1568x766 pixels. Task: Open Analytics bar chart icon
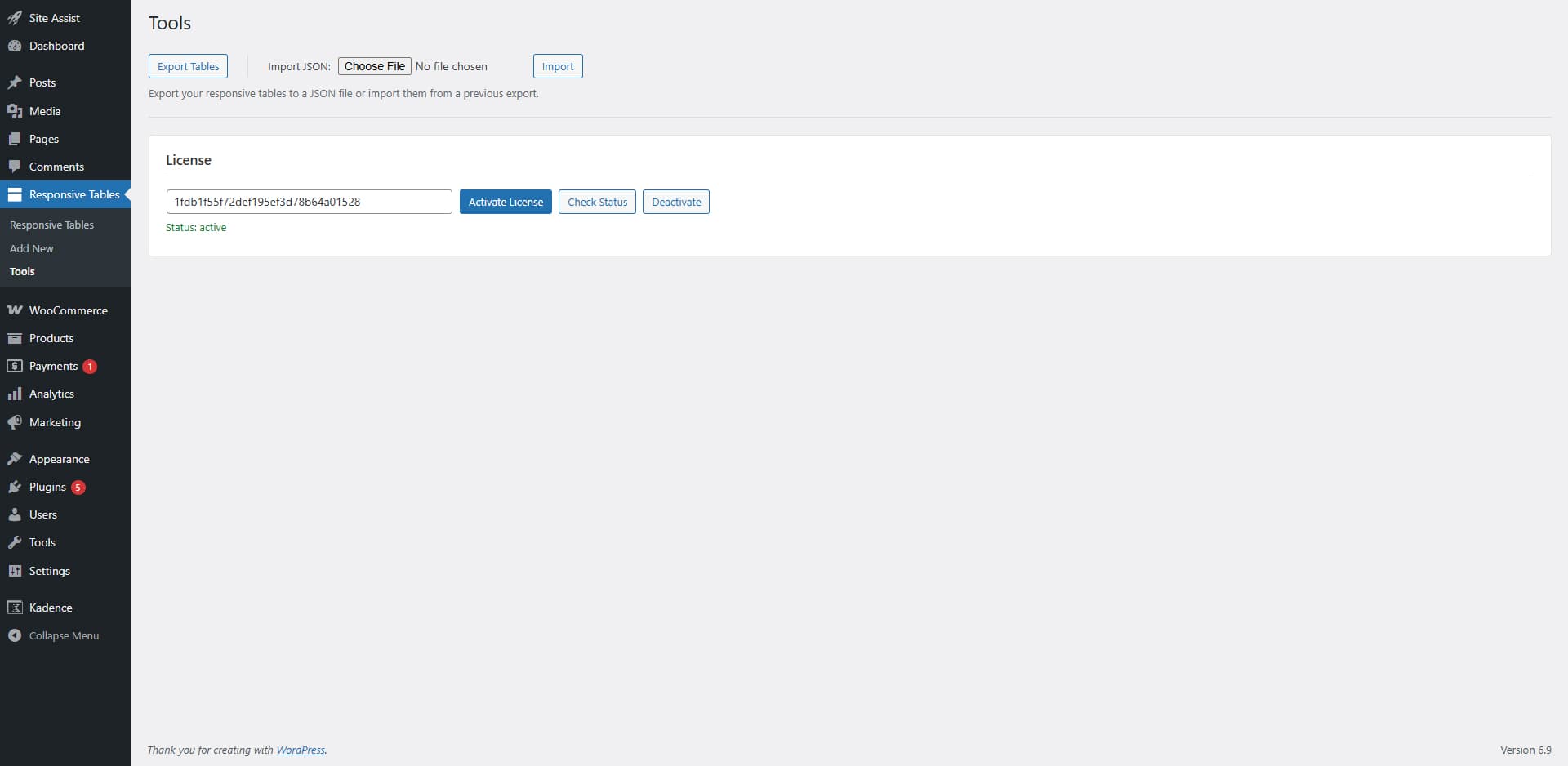coord(15,394)
